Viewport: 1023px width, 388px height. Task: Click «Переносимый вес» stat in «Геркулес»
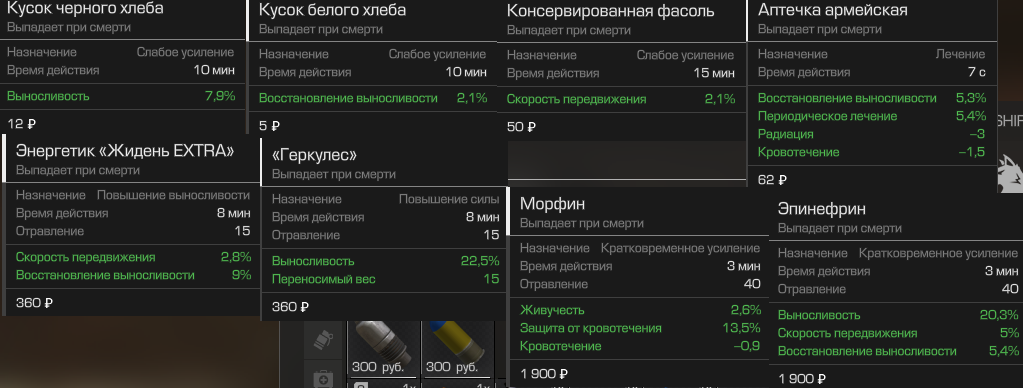pos(324,279)
